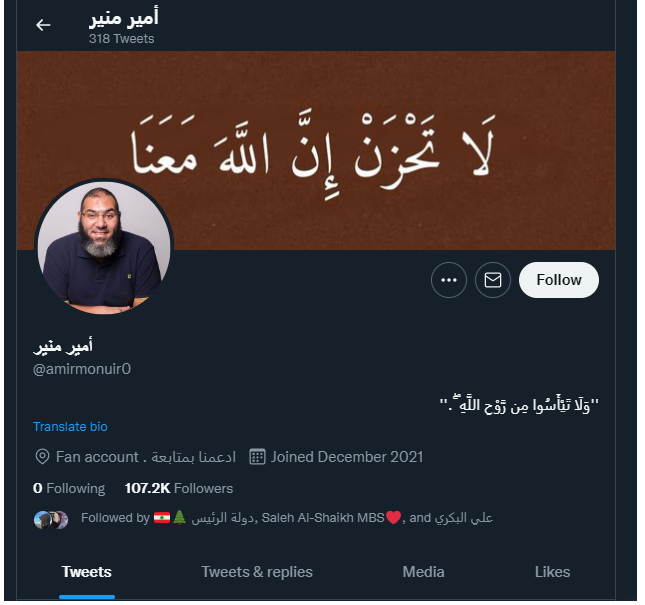
Task: View the 0 Following list
Action: click(x=69, y=488)
